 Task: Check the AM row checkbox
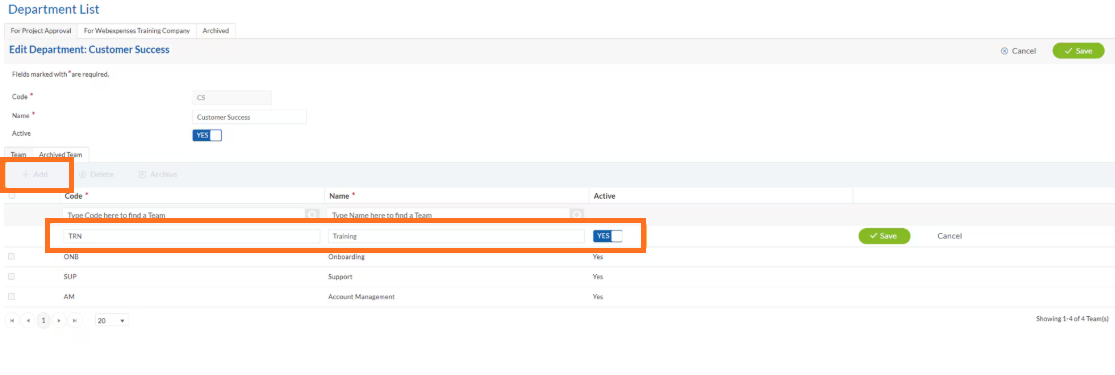pyautogui.click(x=11, y=296)
